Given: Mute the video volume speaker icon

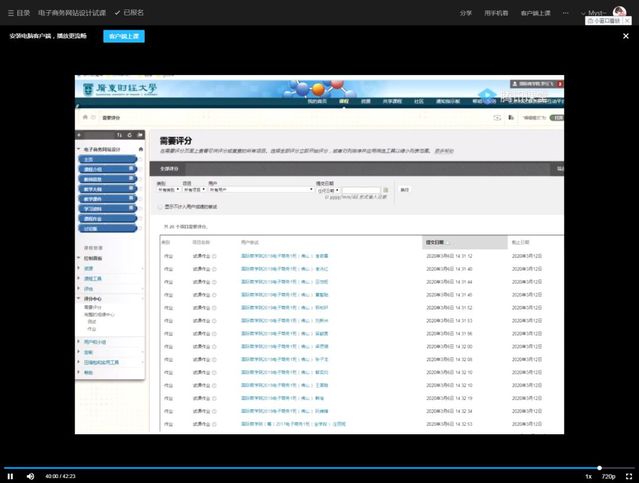Looking at the screenshot, I should tap(30, 476).
